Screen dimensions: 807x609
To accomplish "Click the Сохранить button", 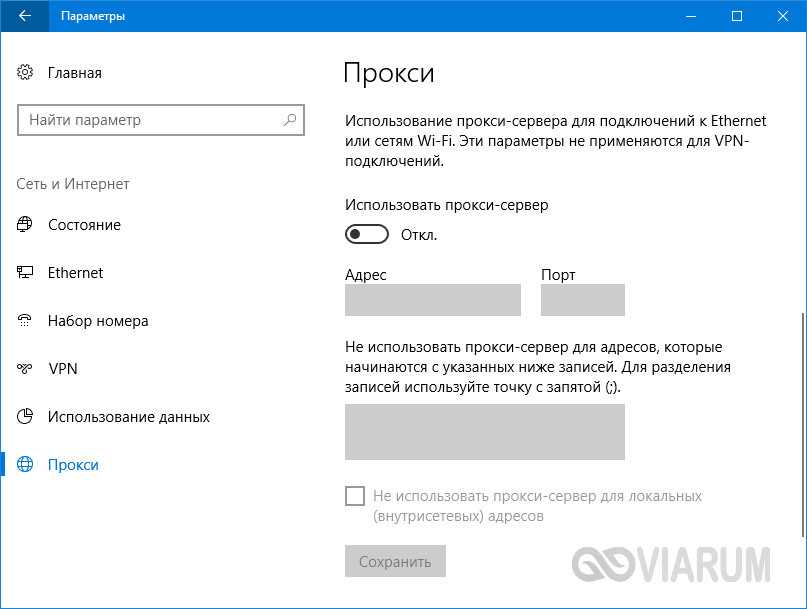I will pyautogui.click(x=395, y=561).
